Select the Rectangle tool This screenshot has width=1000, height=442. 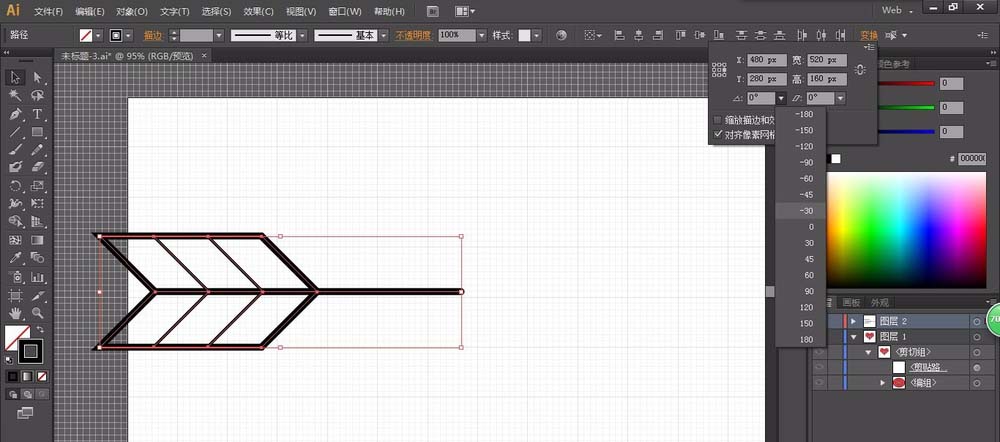pos(38,132)
